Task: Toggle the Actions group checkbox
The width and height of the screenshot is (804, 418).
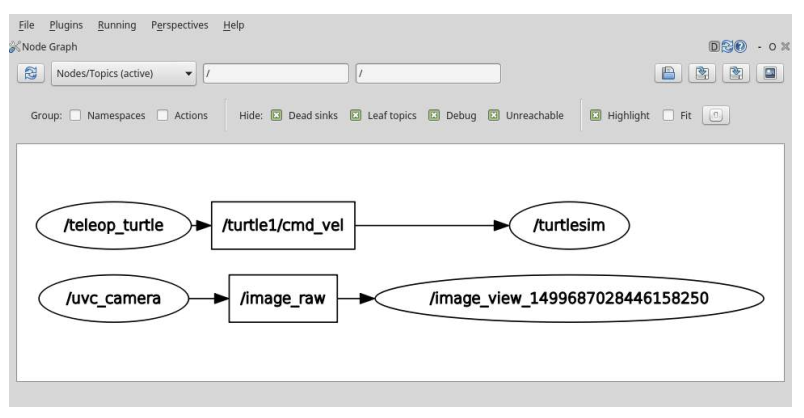Action: (x=163, y=115)
